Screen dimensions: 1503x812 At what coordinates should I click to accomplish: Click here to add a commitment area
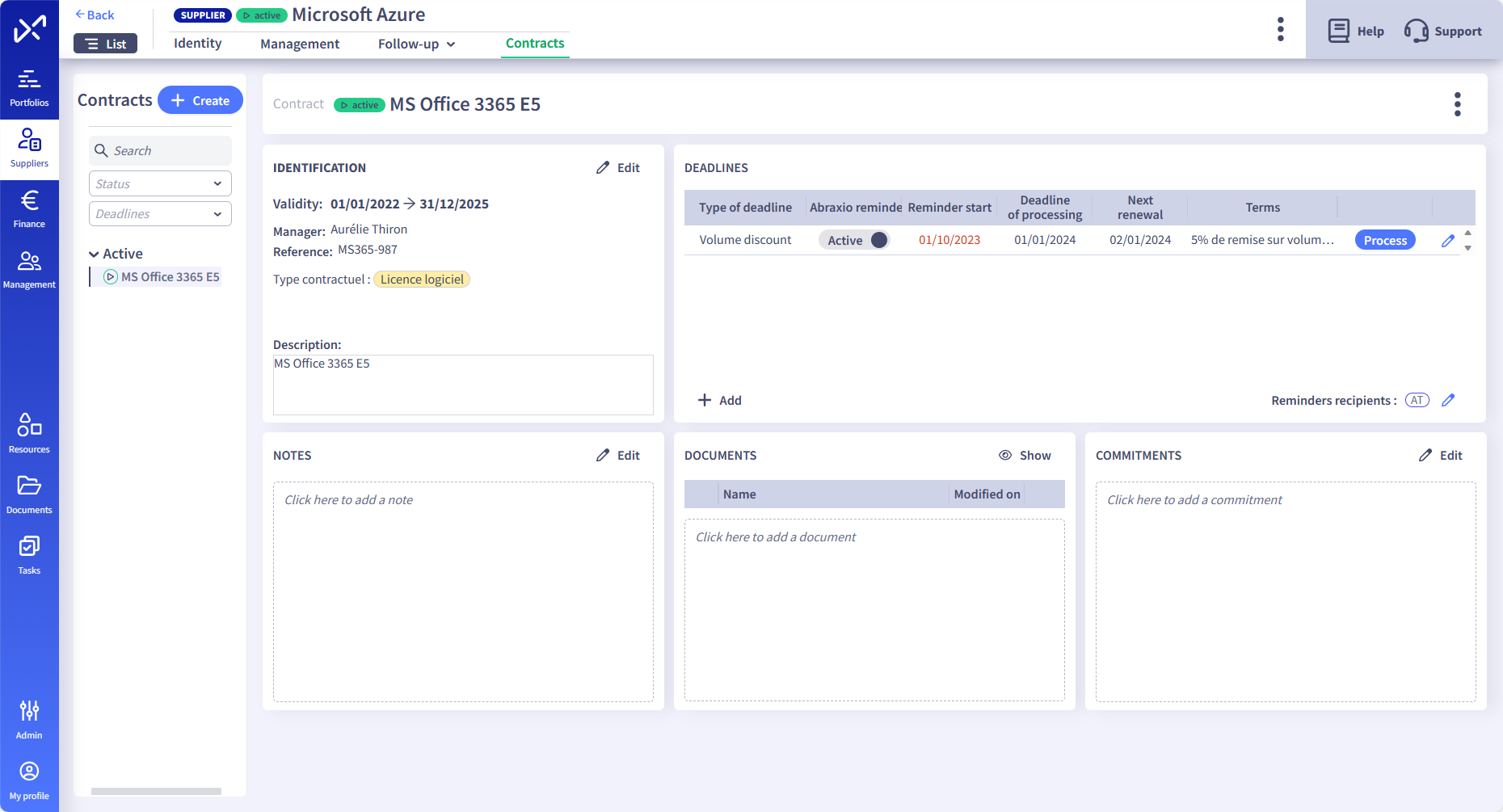point(1286,591)
